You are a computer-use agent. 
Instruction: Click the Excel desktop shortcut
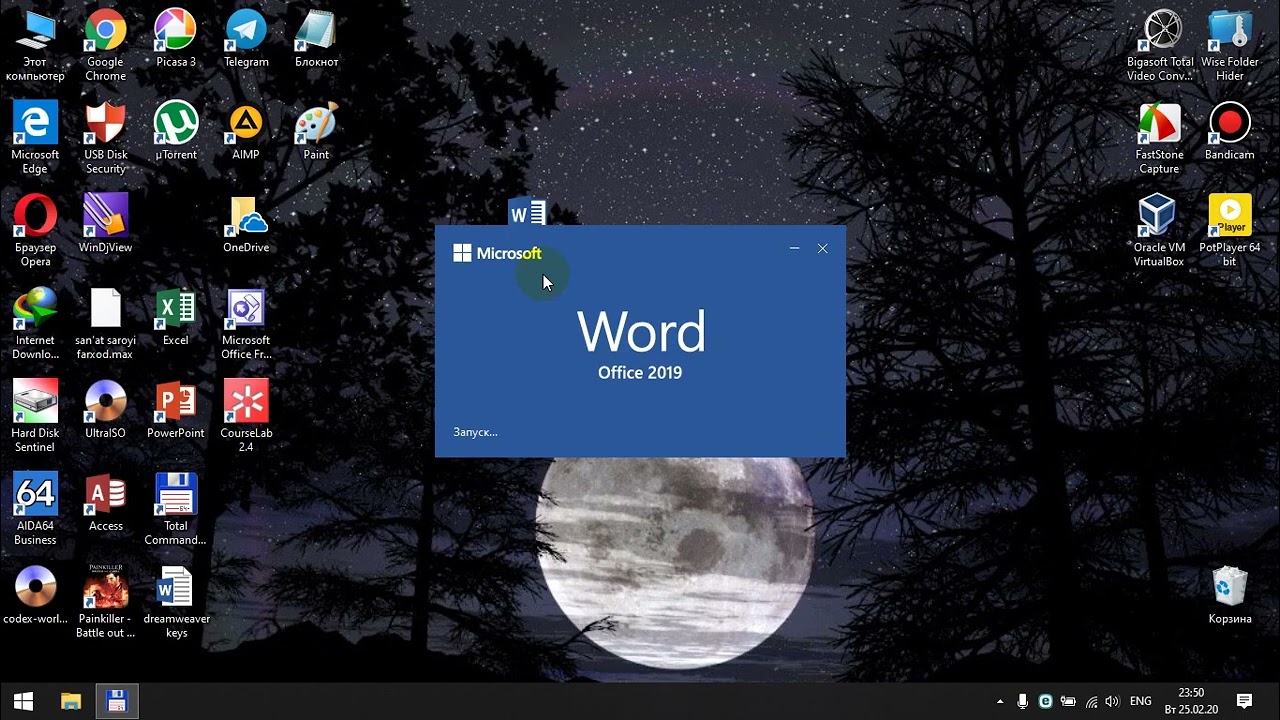176,318
